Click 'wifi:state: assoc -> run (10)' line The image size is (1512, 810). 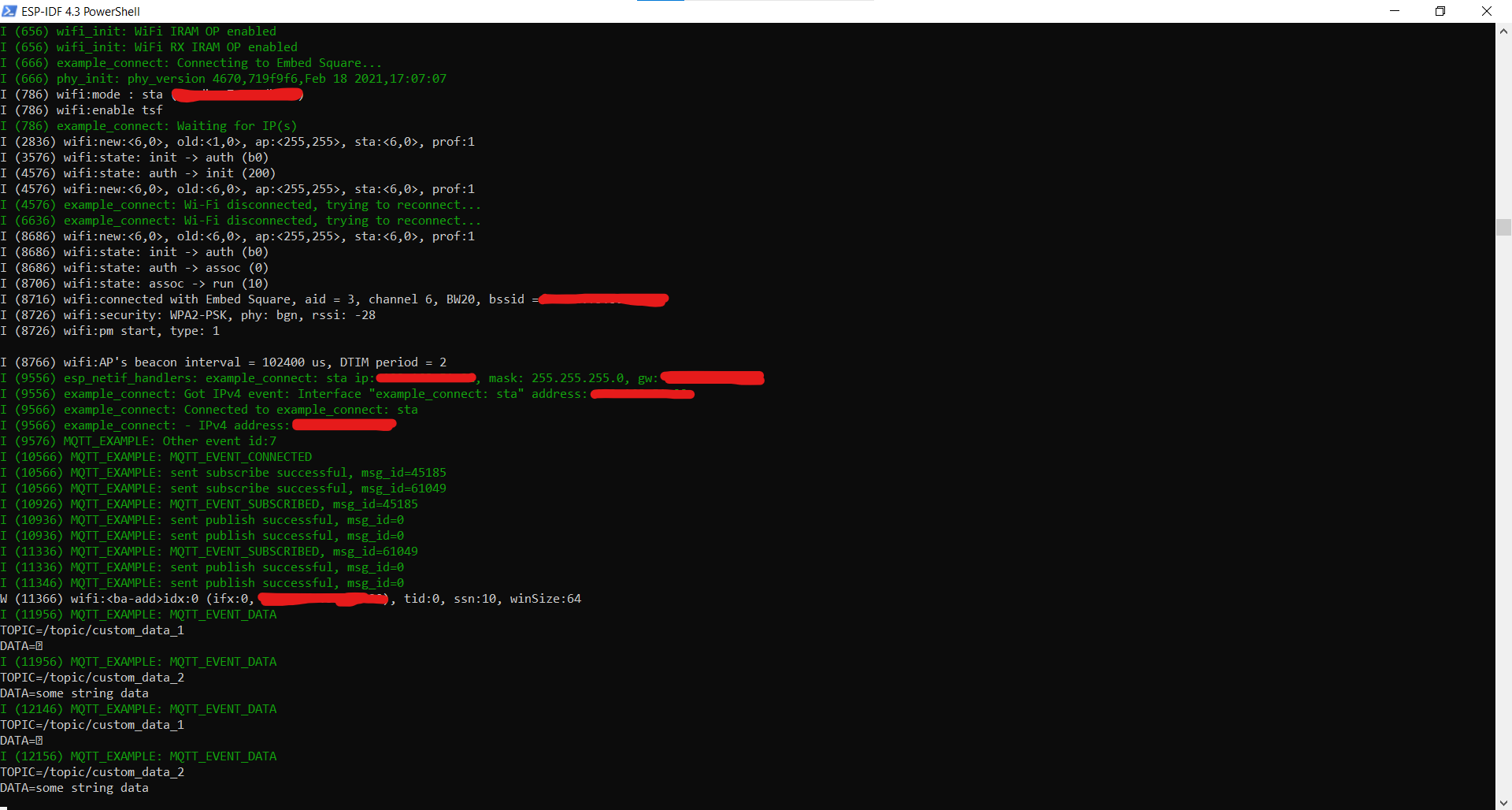(135, 284)
